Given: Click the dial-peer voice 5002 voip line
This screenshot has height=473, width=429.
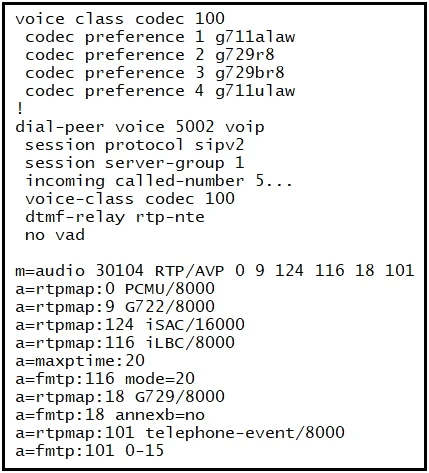Looking at the screenshot, I should click(x=140, y=127).
